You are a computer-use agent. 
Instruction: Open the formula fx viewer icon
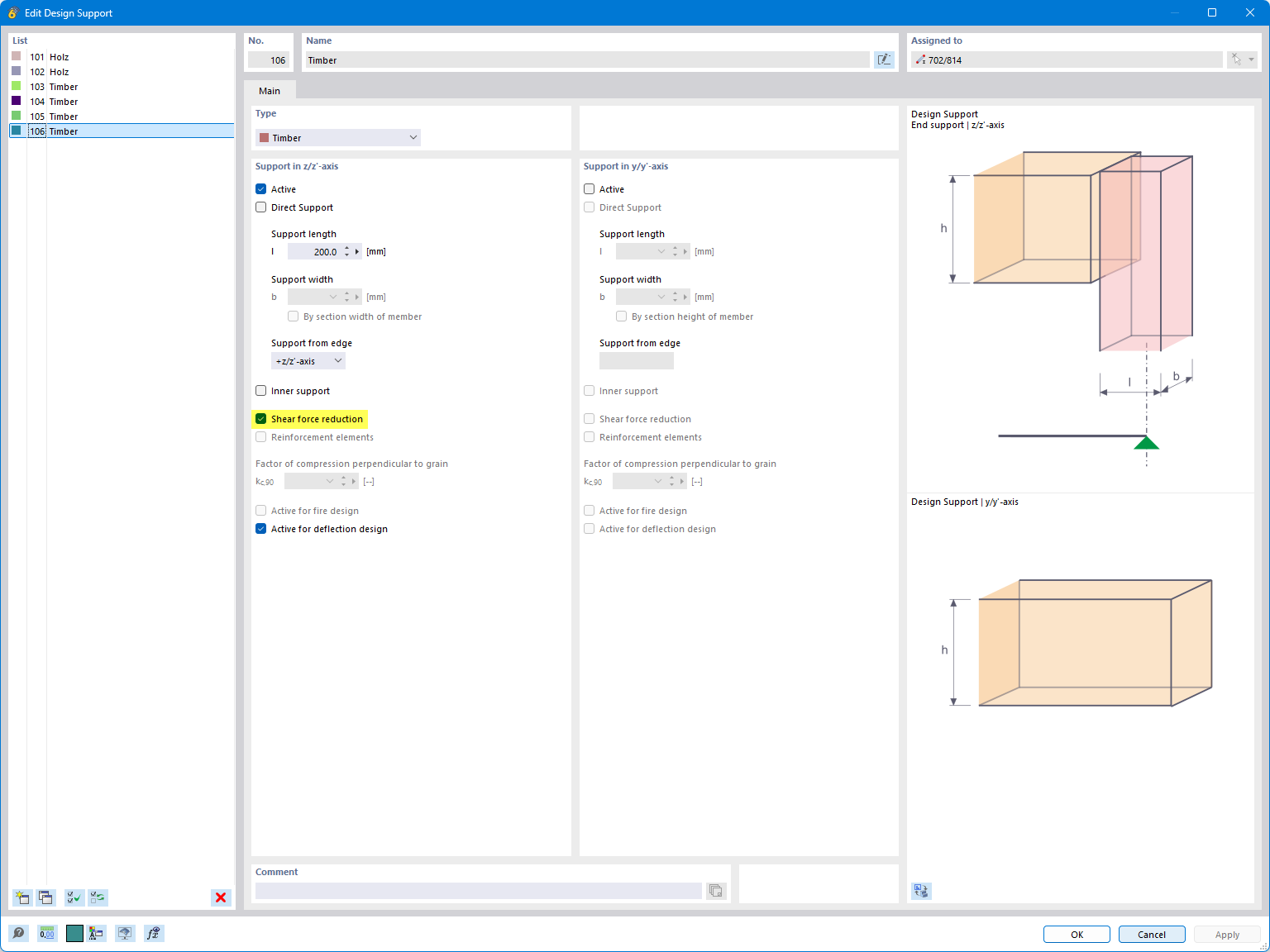point(154,933)
